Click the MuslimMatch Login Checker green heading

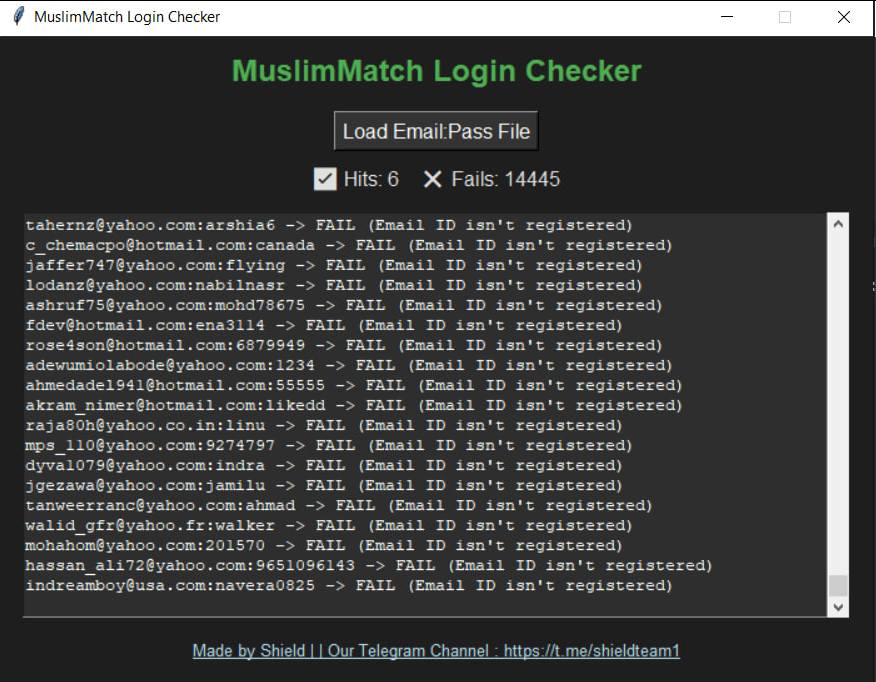[x=436, y=71]
